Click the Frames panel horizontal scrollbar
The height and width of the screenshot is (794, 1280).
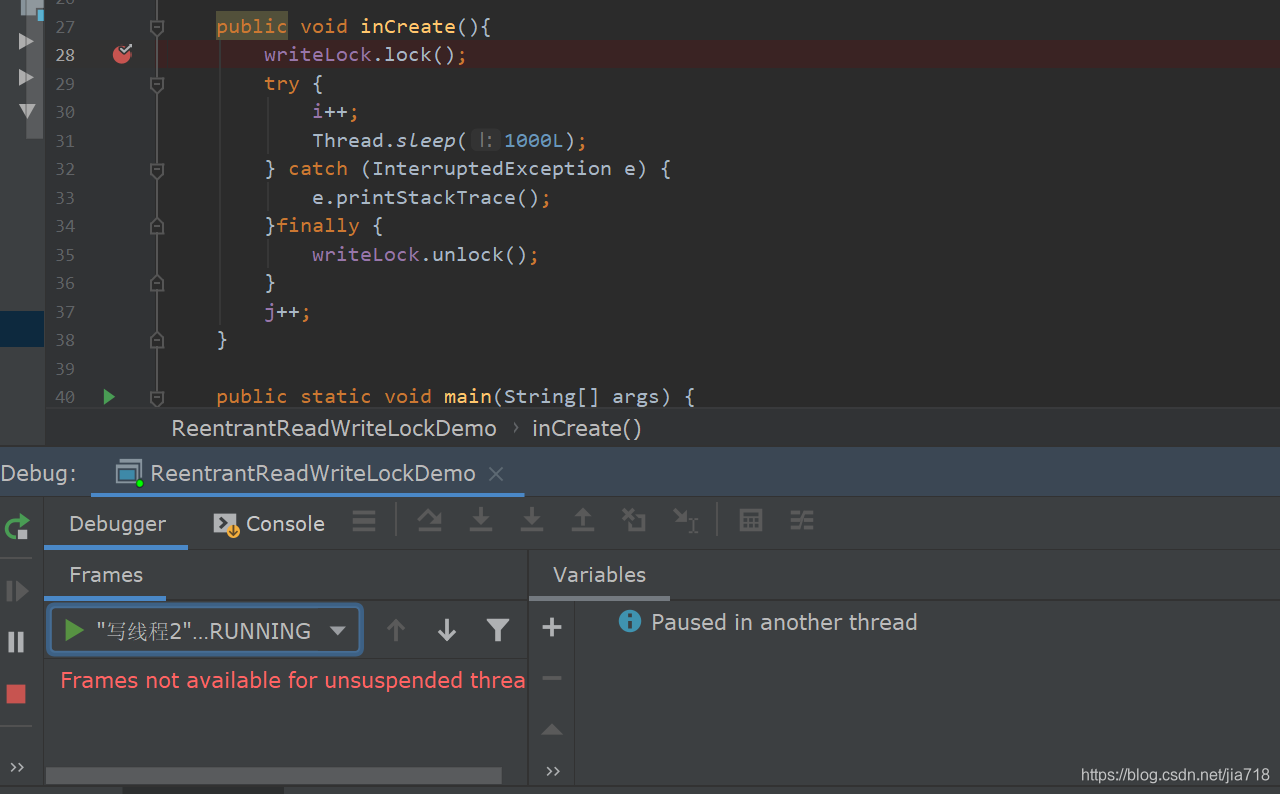(x=273, y=775)
